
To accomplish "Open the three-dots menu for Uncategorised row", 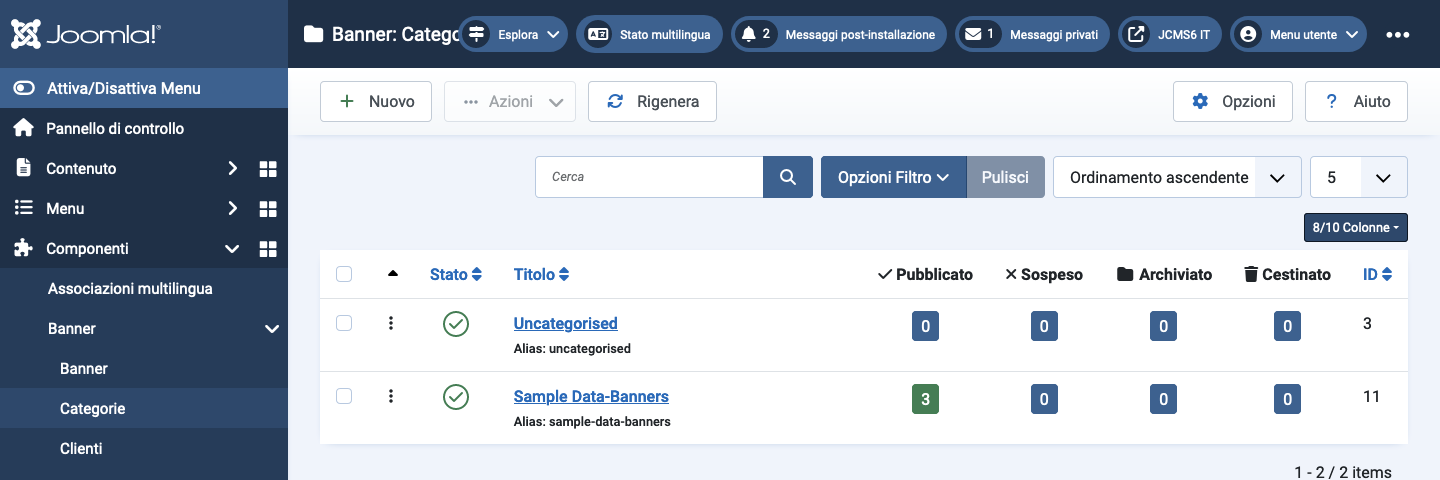I will point(391,323).
